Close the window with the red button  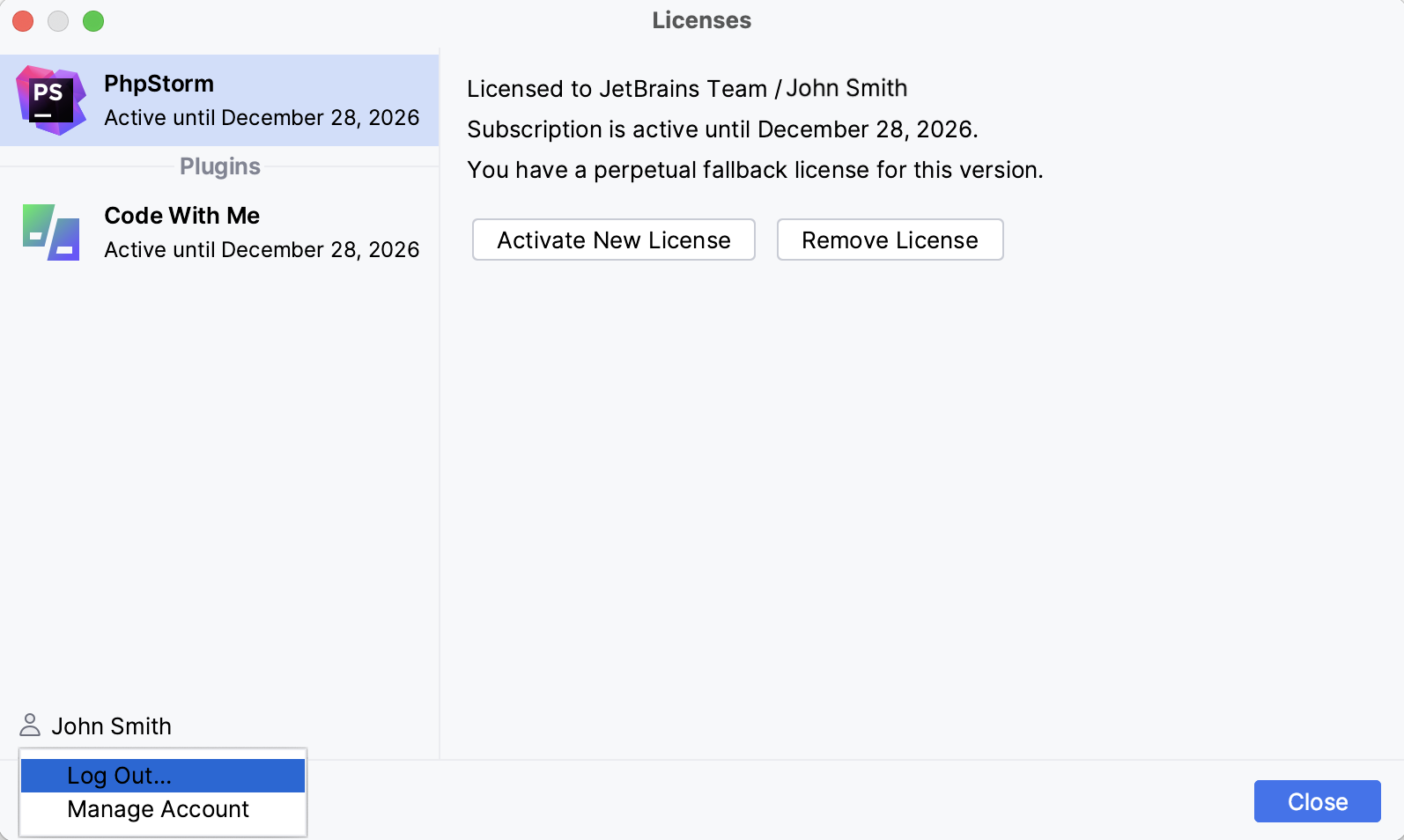point(23,21)
